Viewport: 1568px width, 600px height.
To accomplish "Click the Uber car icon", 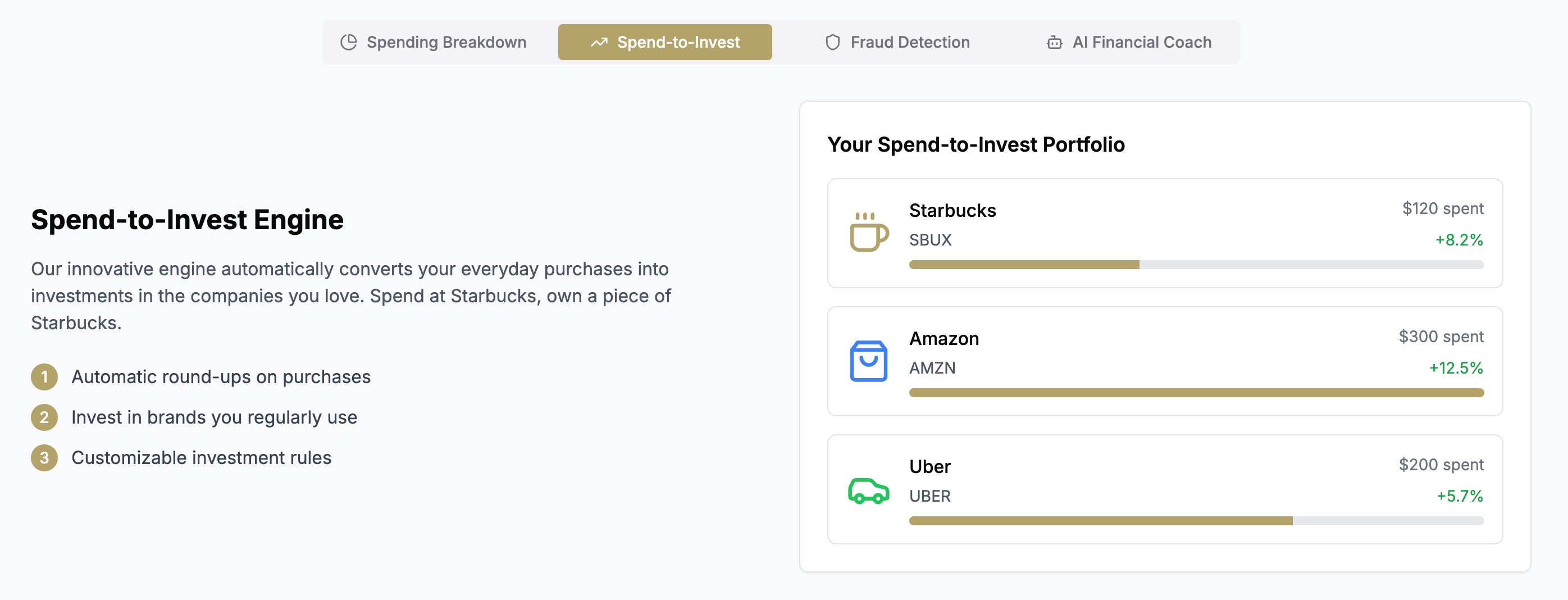I will pyautogui.click(x=869, y=490).
